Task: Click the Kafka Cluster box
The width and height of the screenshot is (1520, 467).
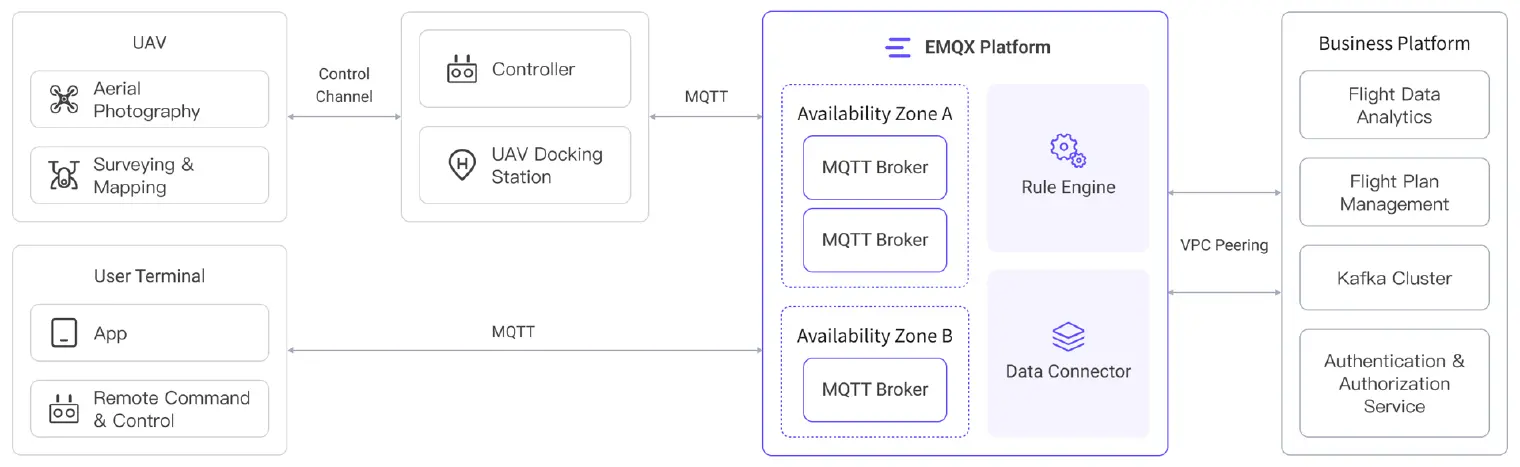Action: 1394,278
